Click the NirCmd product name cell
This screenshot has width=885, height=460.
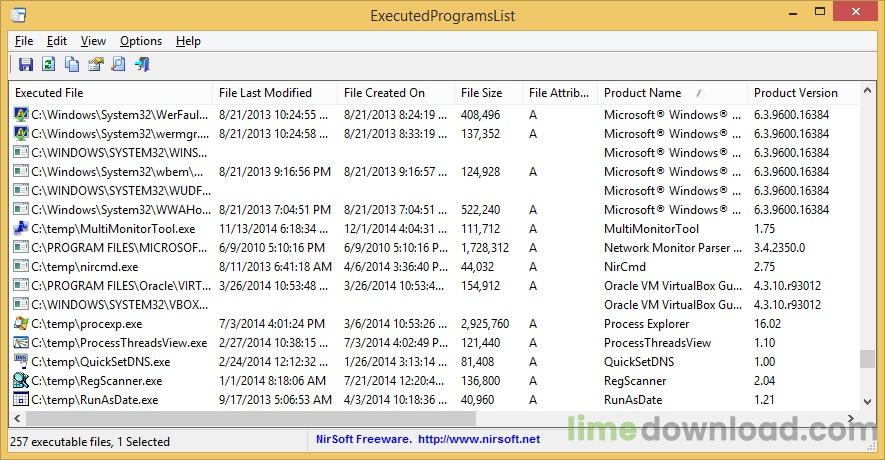point(625,266)
